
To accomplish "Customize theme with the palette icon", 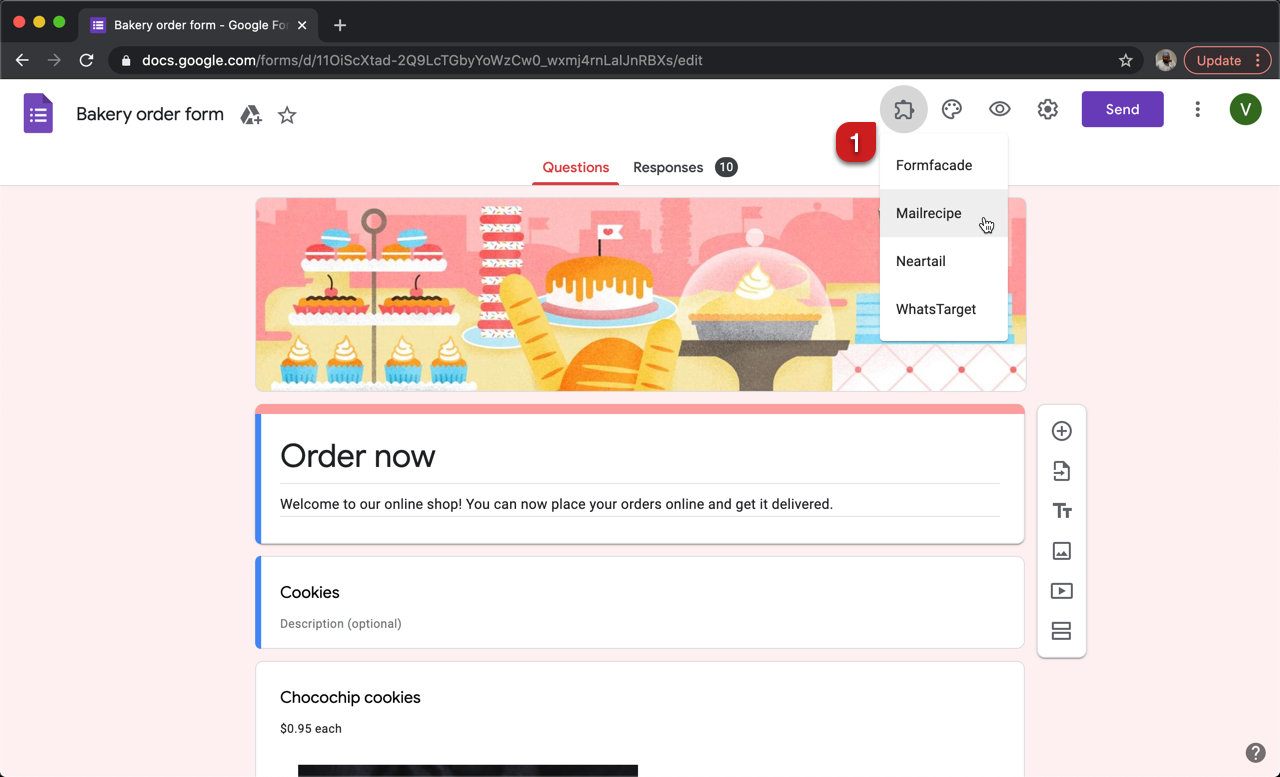I will (x=951, y=109).
